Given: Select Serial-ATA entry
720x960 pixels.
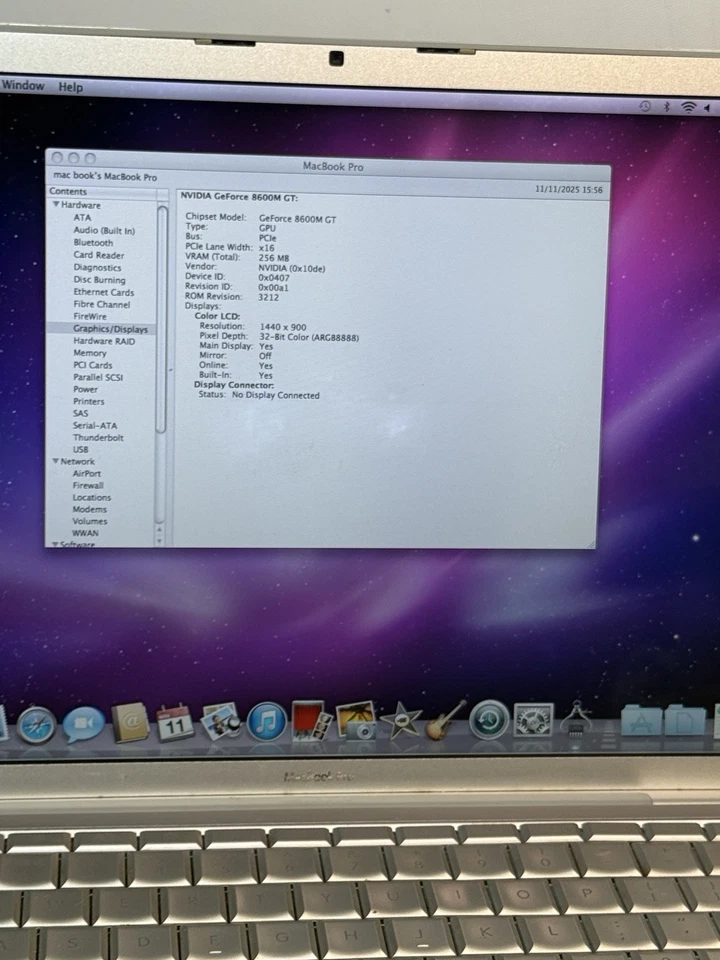Looking at the screenshot, I should click(95, 426).
